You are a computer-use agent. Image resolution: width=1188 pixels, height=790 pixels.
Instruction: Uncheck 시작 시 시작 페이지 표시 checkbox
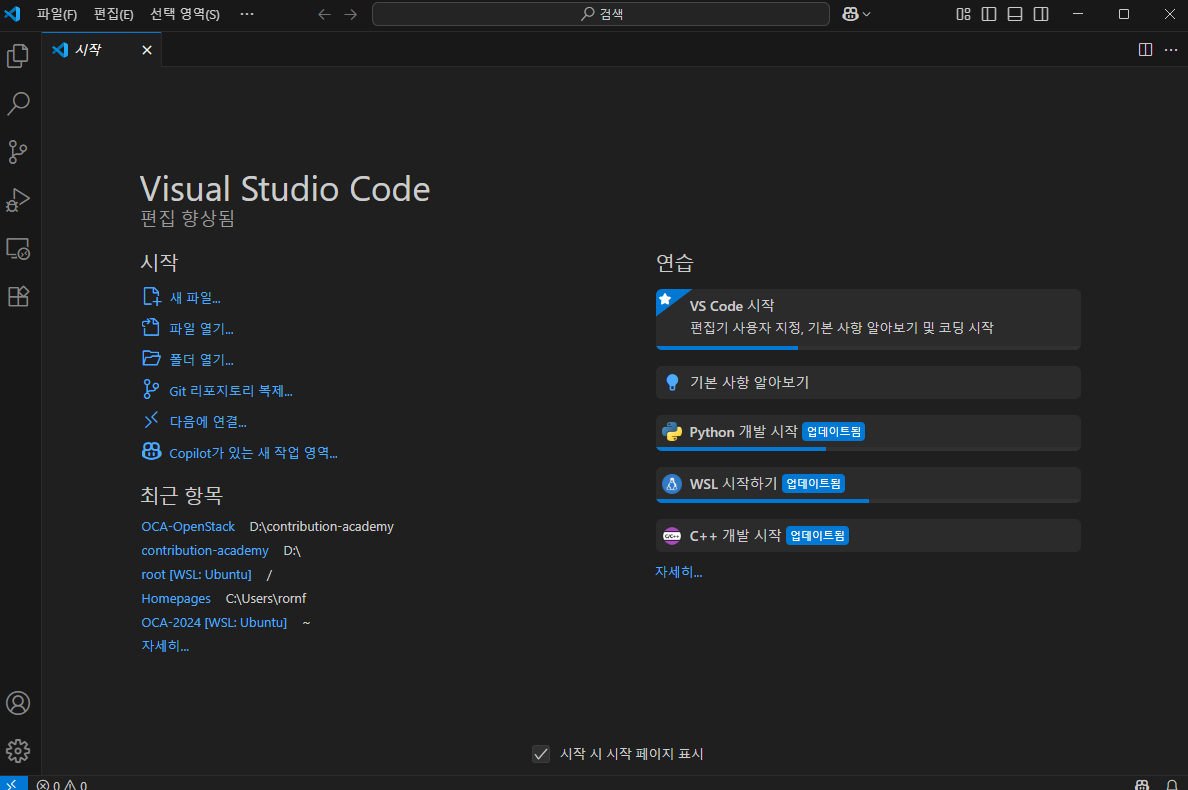coord(541,754)
